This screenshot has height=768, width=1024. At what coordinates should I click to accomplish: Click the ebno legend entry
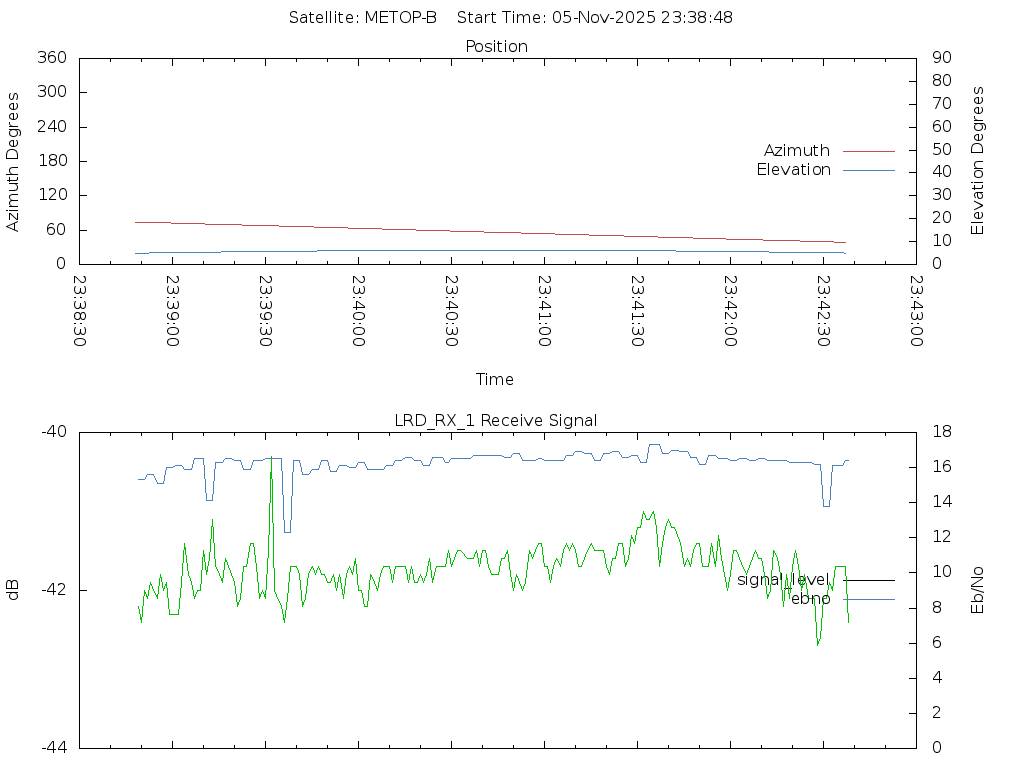(x=810, y=599)
